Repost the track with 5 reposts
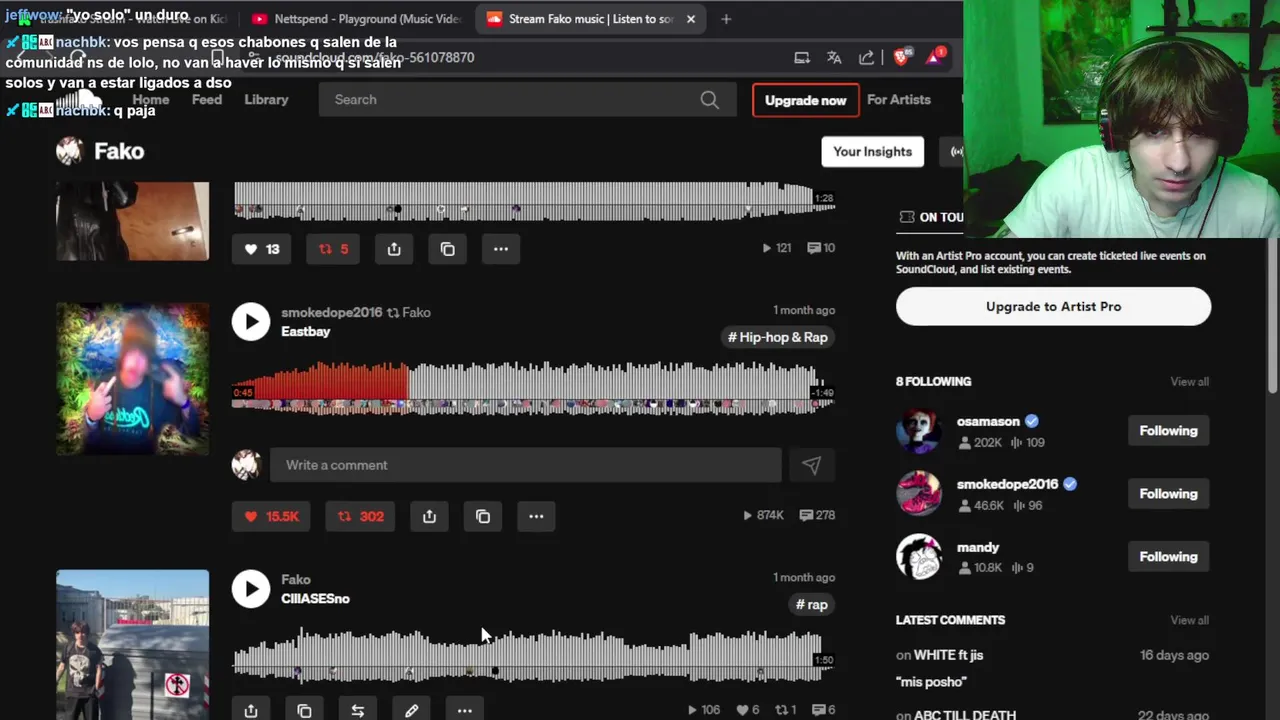The image size is (1280, 720). click(334, 249)
